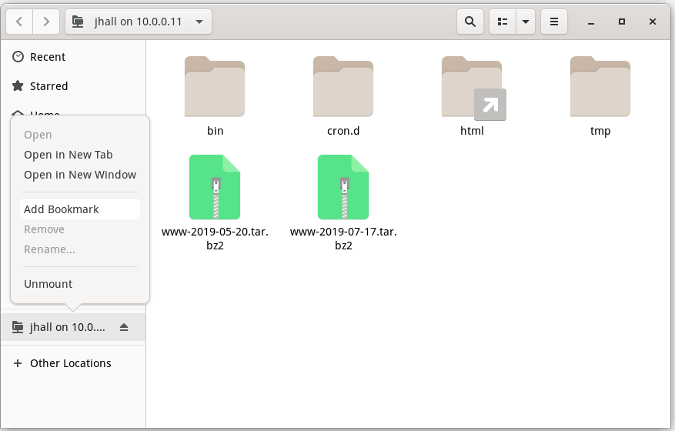Select the bin folder icon
This screenshot has height=431, width=675.
click(215, 88)
